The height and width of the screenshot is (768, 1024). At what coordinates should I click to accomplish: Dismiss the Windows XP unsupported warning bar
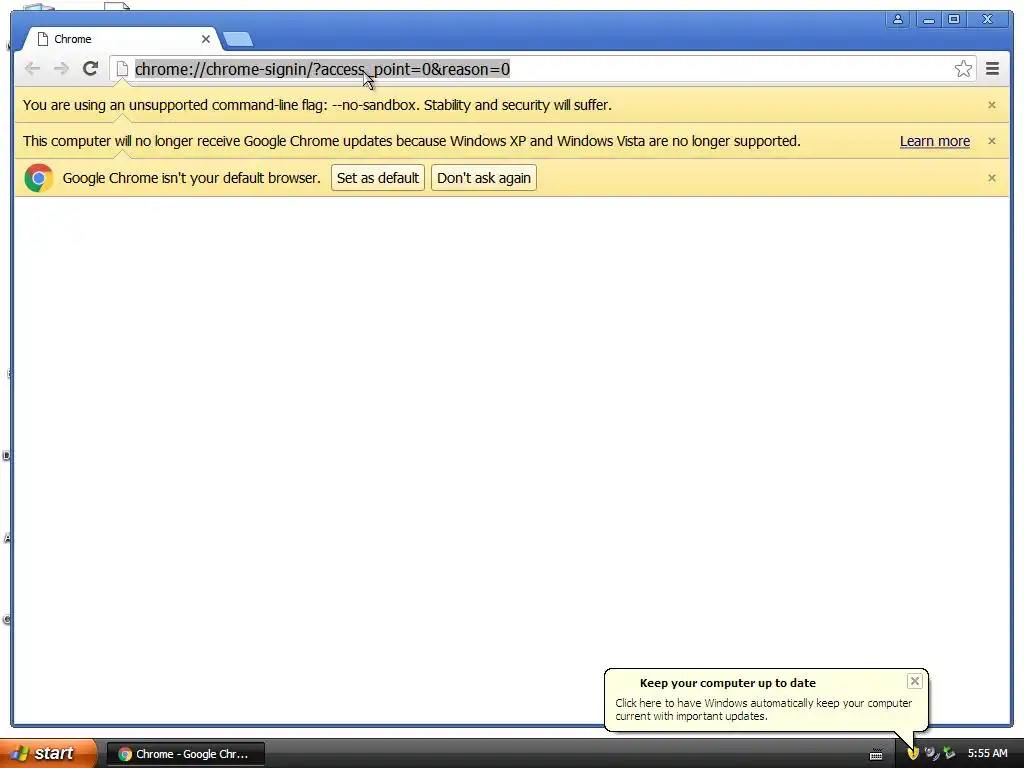click(x=991, y=141)
